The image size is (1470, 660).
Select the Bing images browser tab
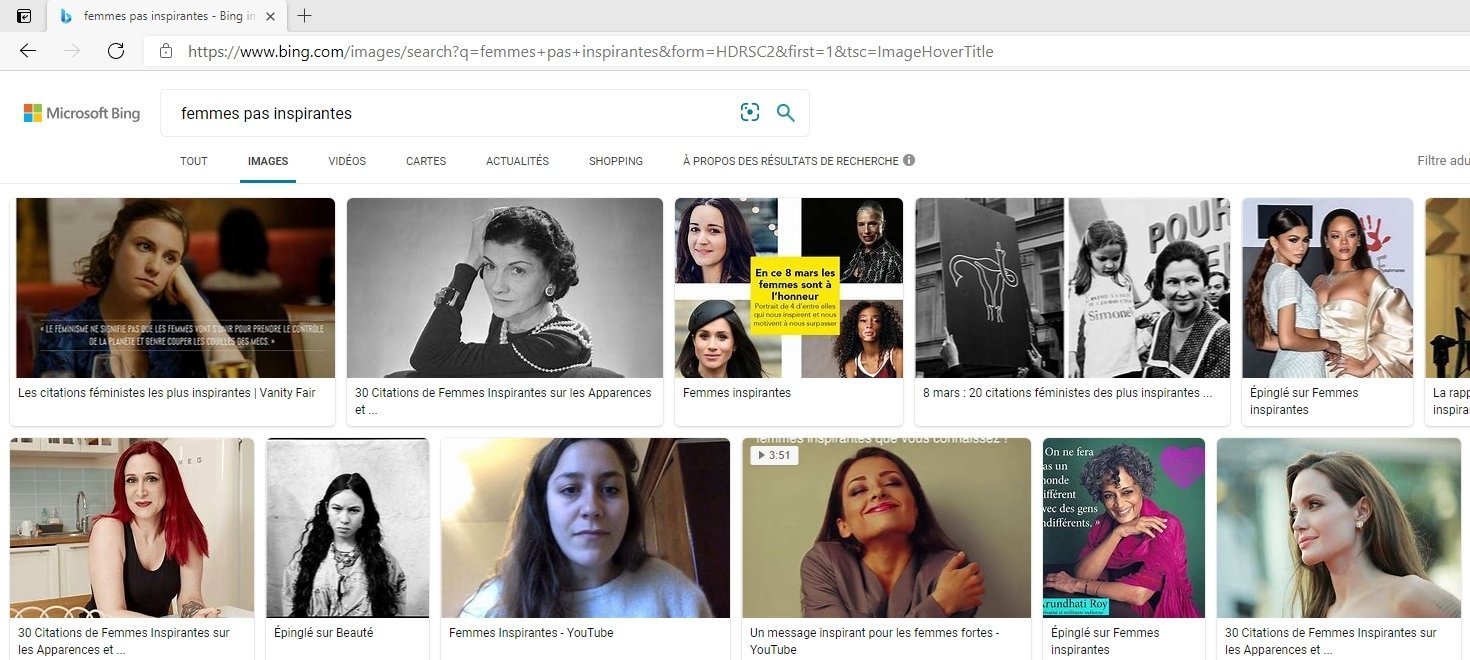(166, 17)
